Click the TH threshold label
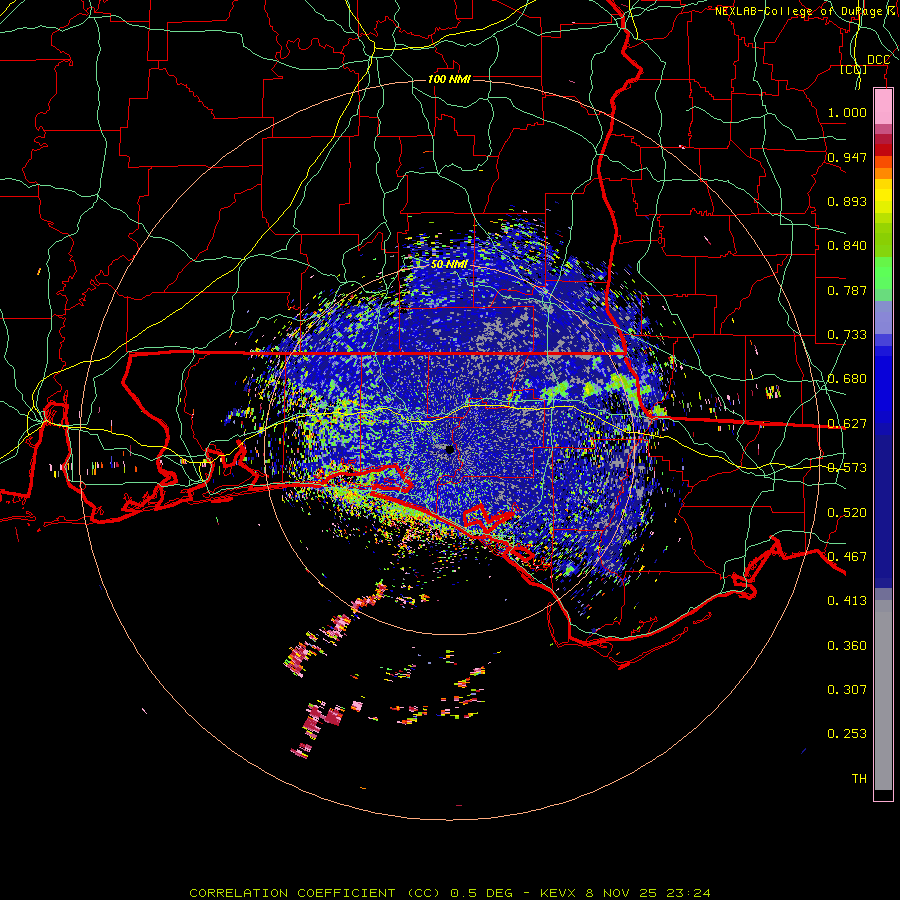The image size is (900, 900). click(859, 779)
